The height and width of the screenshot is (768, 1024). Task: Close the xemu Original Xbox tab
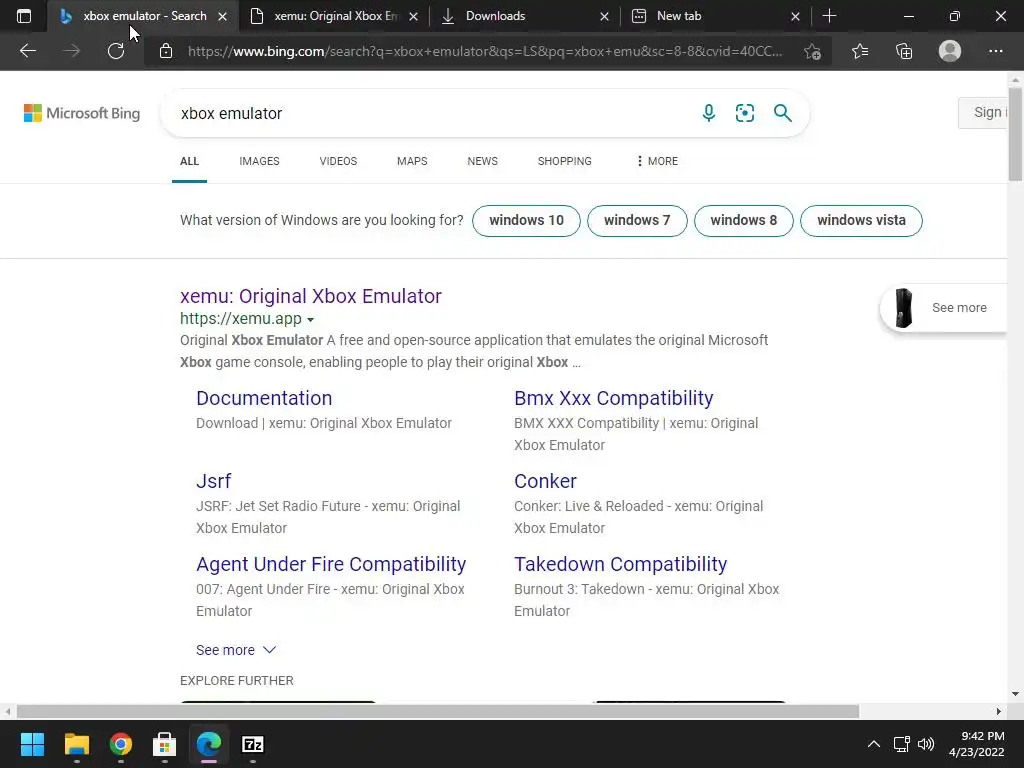tap(413, 16)
